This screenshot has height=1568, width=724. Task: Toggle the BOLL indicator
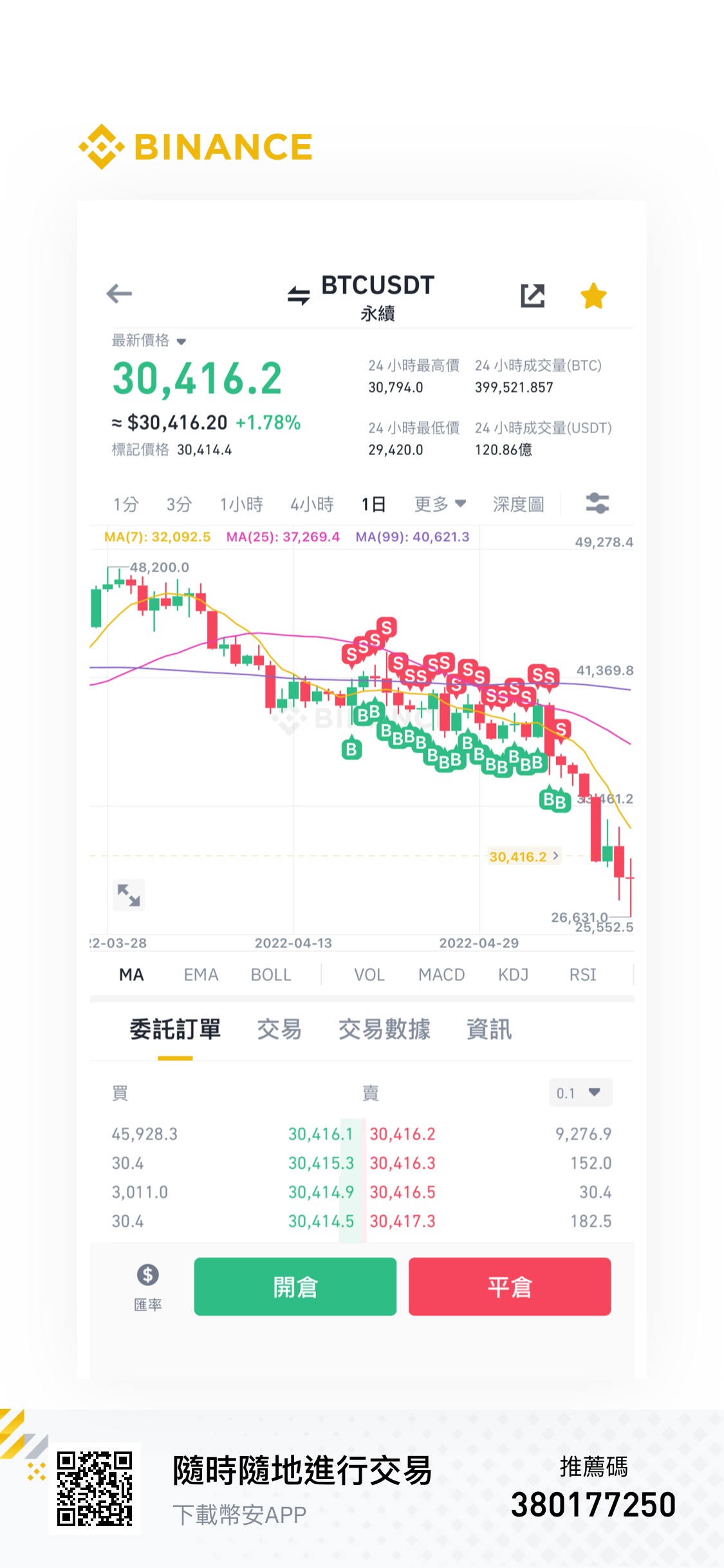tap(271, 975)
